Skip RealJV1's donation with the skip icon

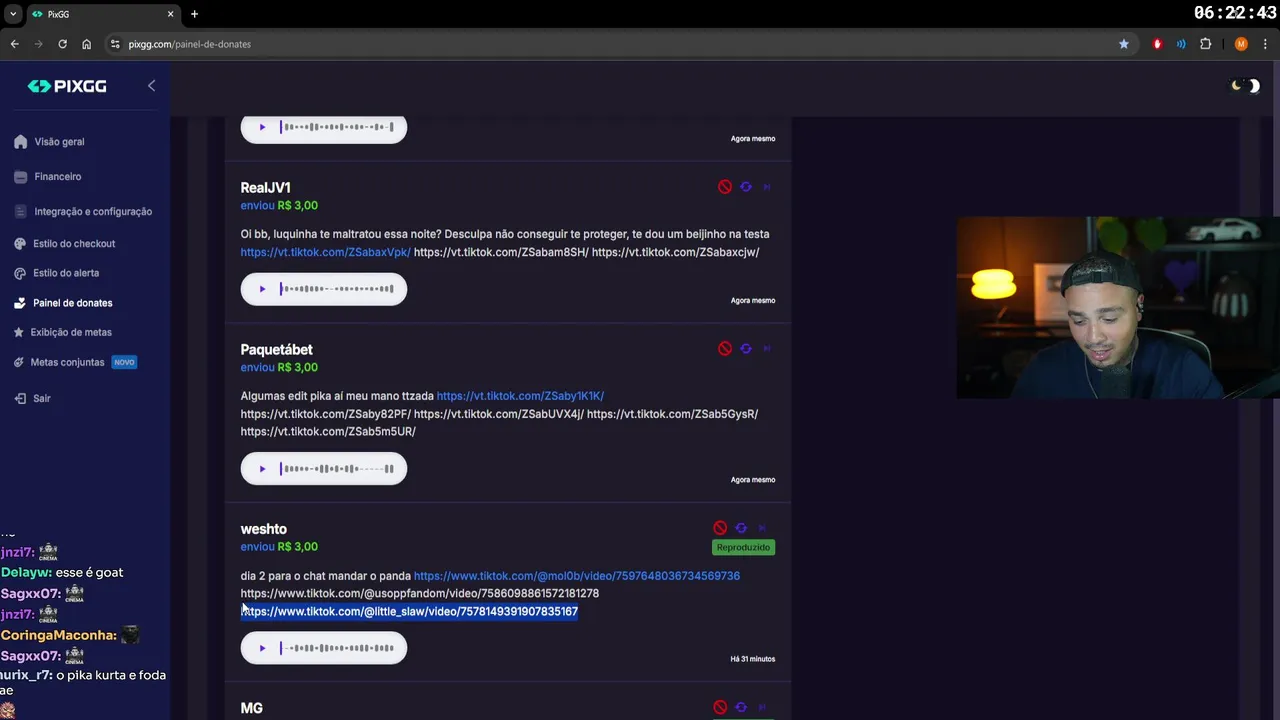pyautogui.click(x=767, y=187)
